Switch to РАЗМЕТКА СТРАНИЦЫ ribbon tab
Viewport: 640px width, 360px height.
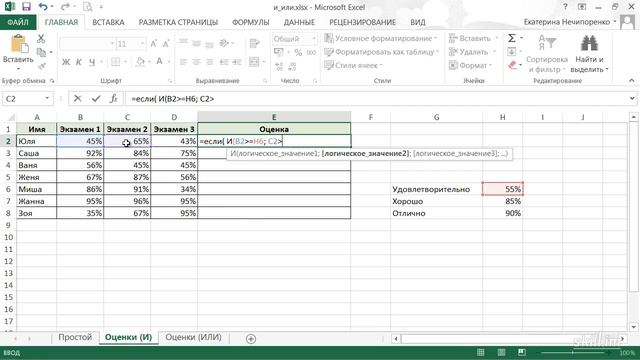pyautogui.click(x=178, y=22)
